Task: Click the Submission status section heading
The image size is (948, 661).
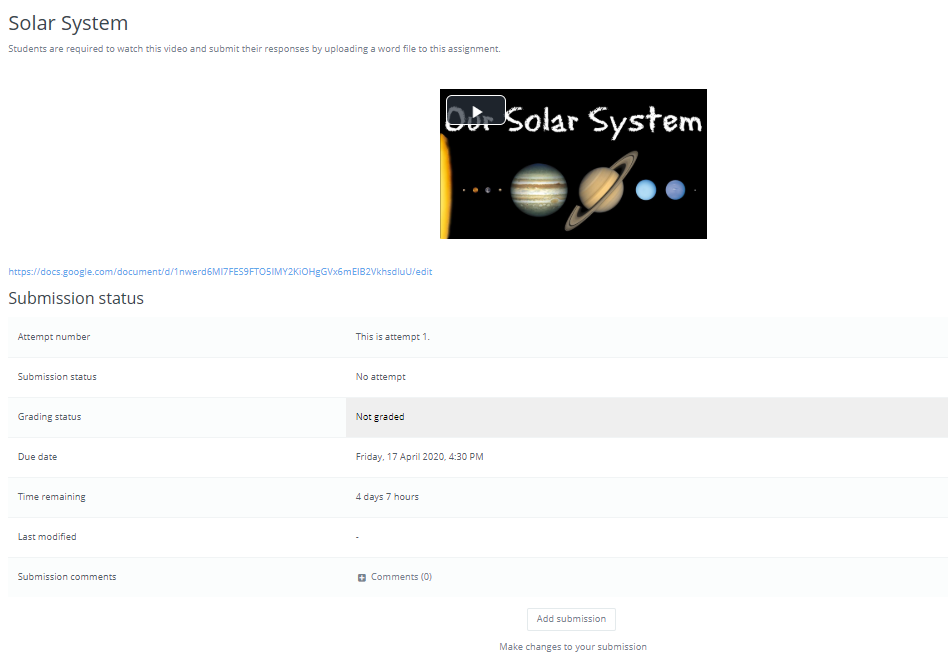Action: click(76, 298)
